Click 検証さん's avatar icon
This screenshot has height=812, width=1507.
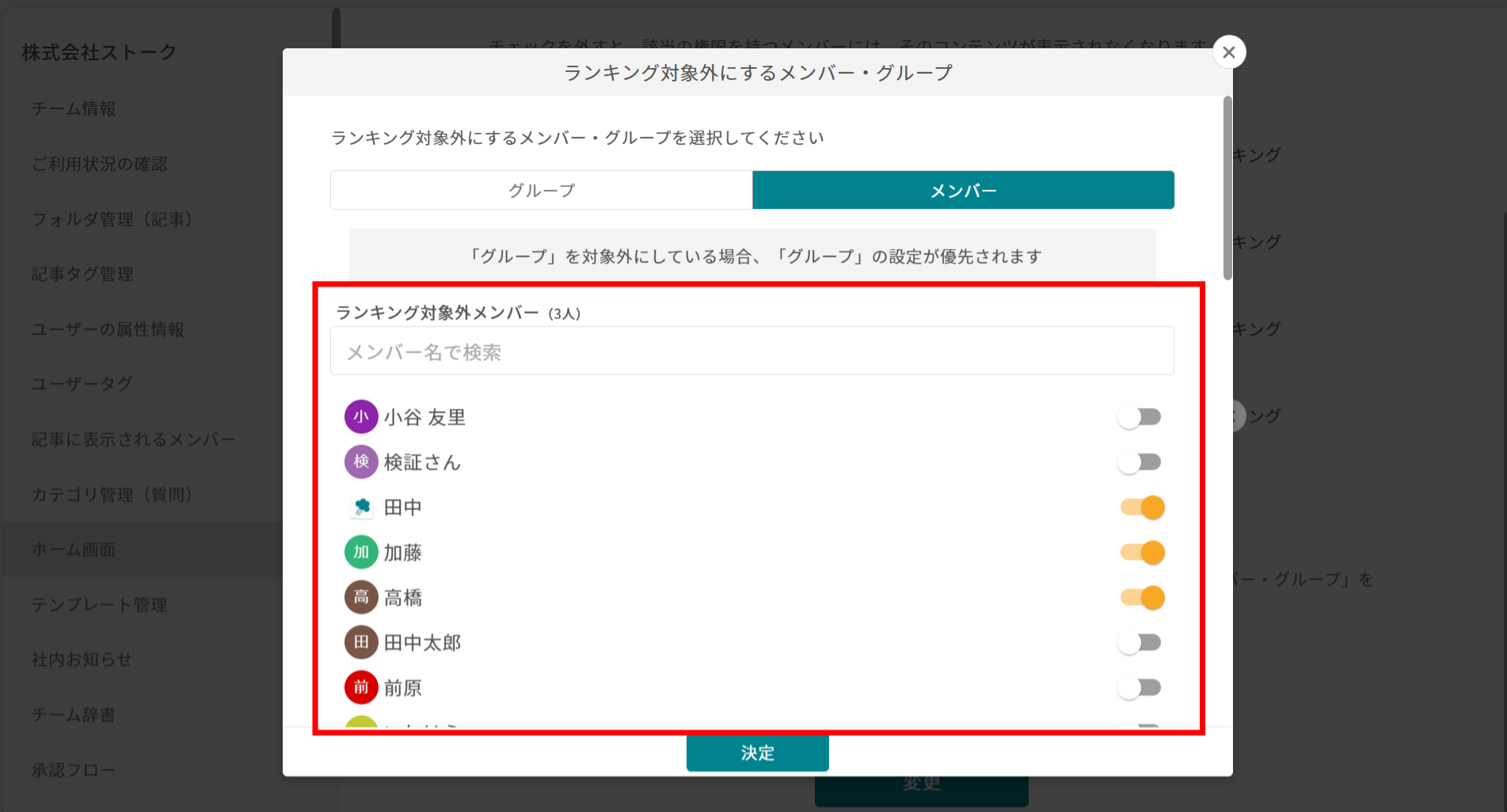pyautogui.click(x=361, y=462)
